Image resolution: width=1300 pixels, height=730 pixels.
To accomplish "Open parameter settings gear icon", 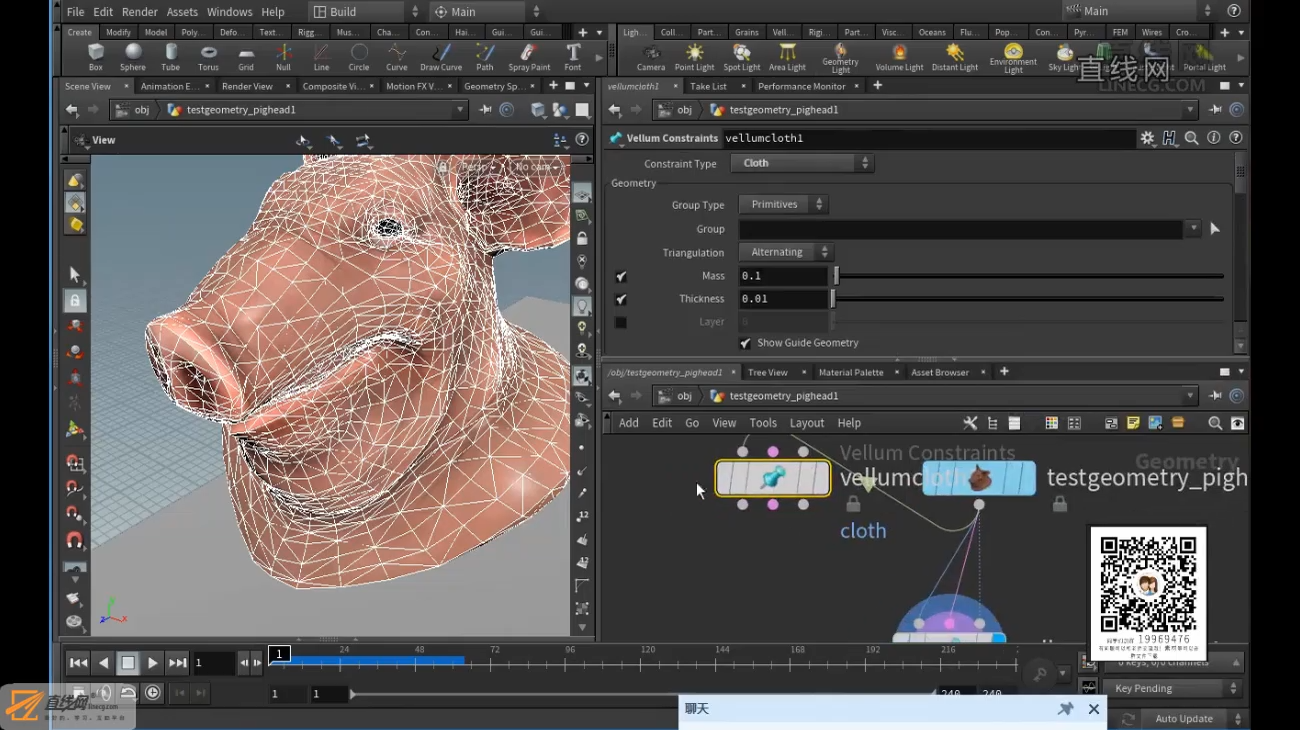I will pyautogui.click(x=1147, y=138).
